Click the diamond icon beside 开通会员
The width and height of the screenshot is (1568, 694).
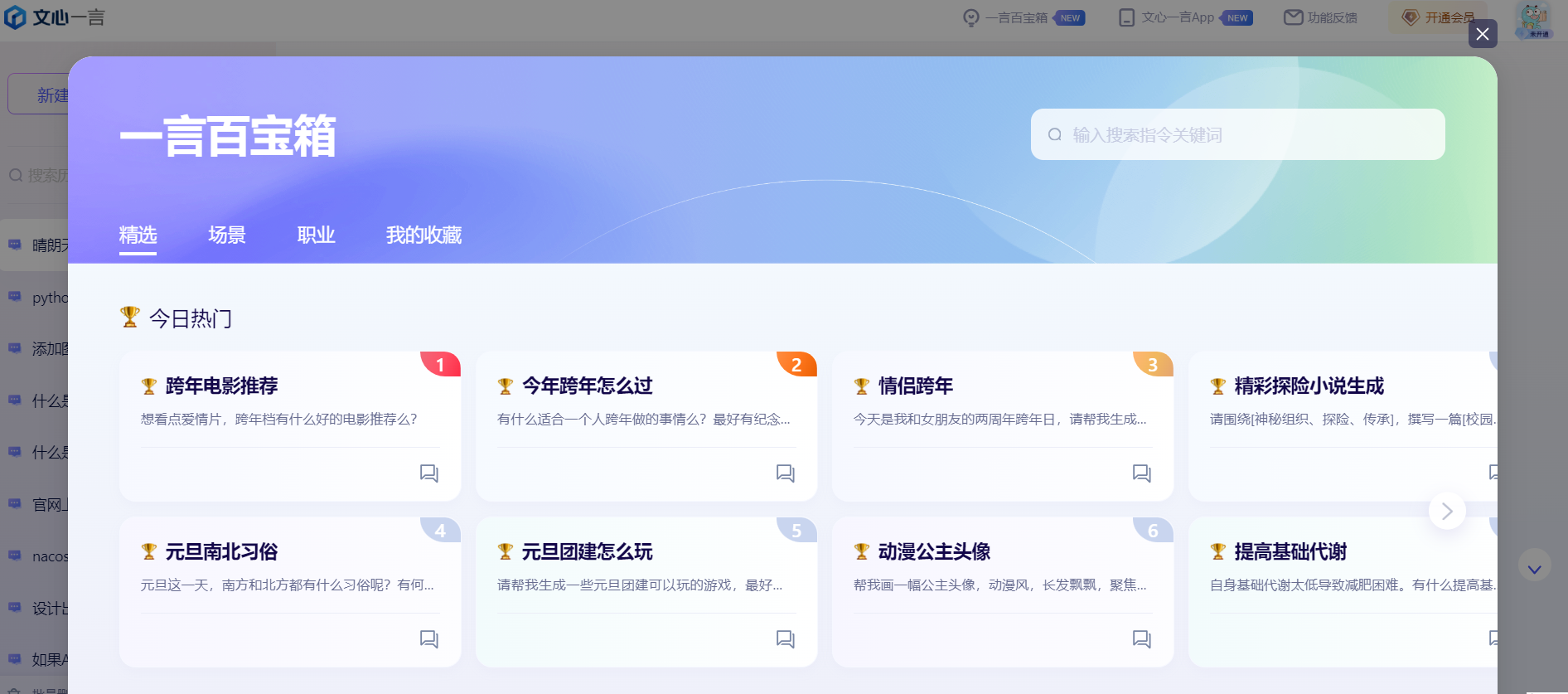pyautogui.click(x=1411, y=17)
